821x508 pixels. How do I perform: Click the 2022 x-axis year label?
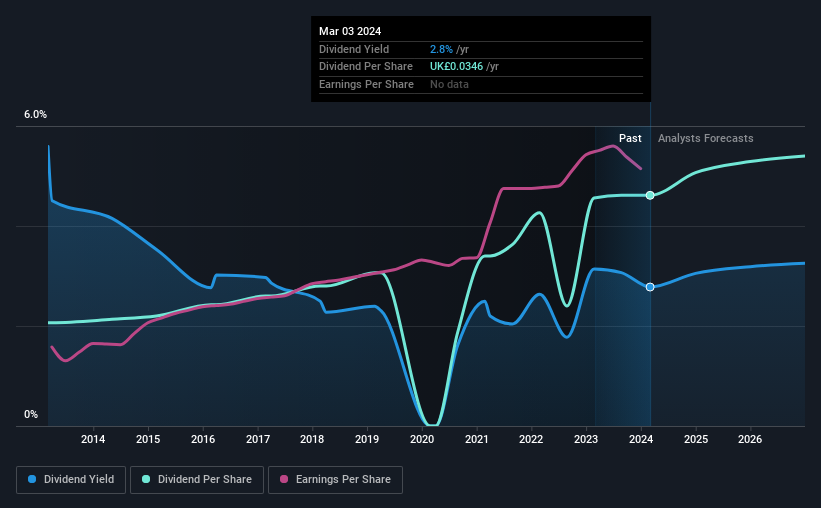click(531, 439)
